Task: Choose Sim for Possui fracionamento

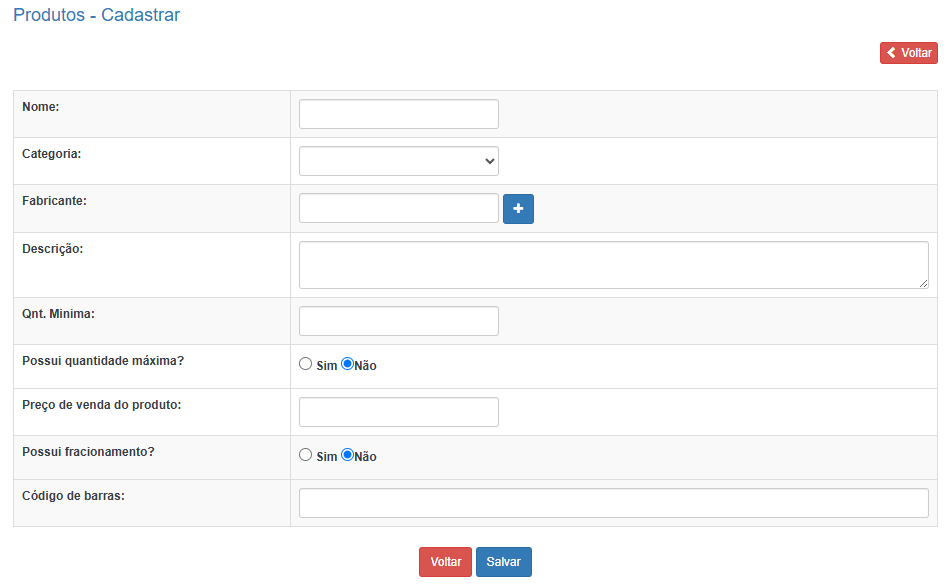Action: (306, 455)
